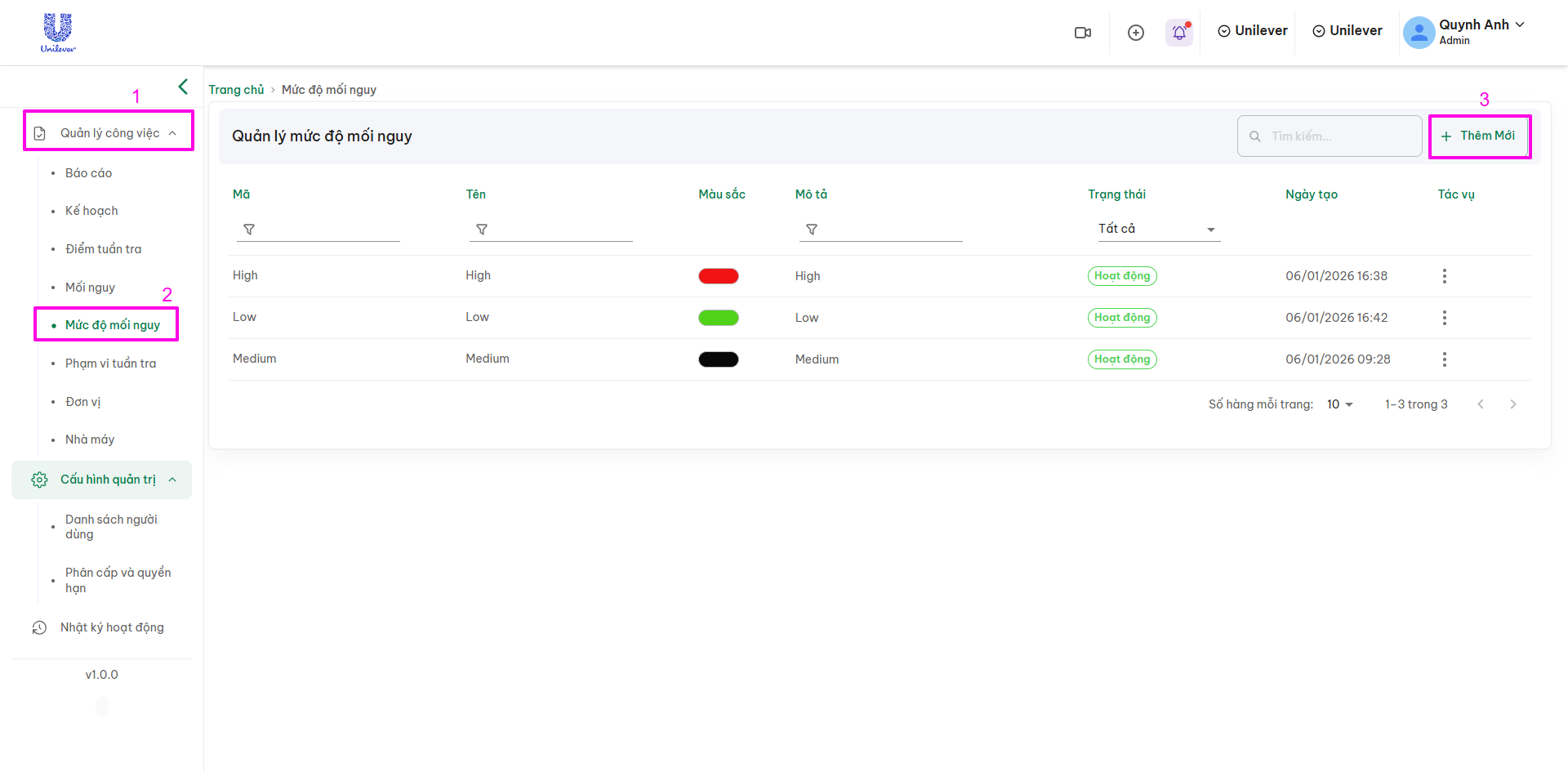1568x772 pixels.
Task: Open the Trạng thái 'Tất cả' dropdown
Action: click(1156, 230)
